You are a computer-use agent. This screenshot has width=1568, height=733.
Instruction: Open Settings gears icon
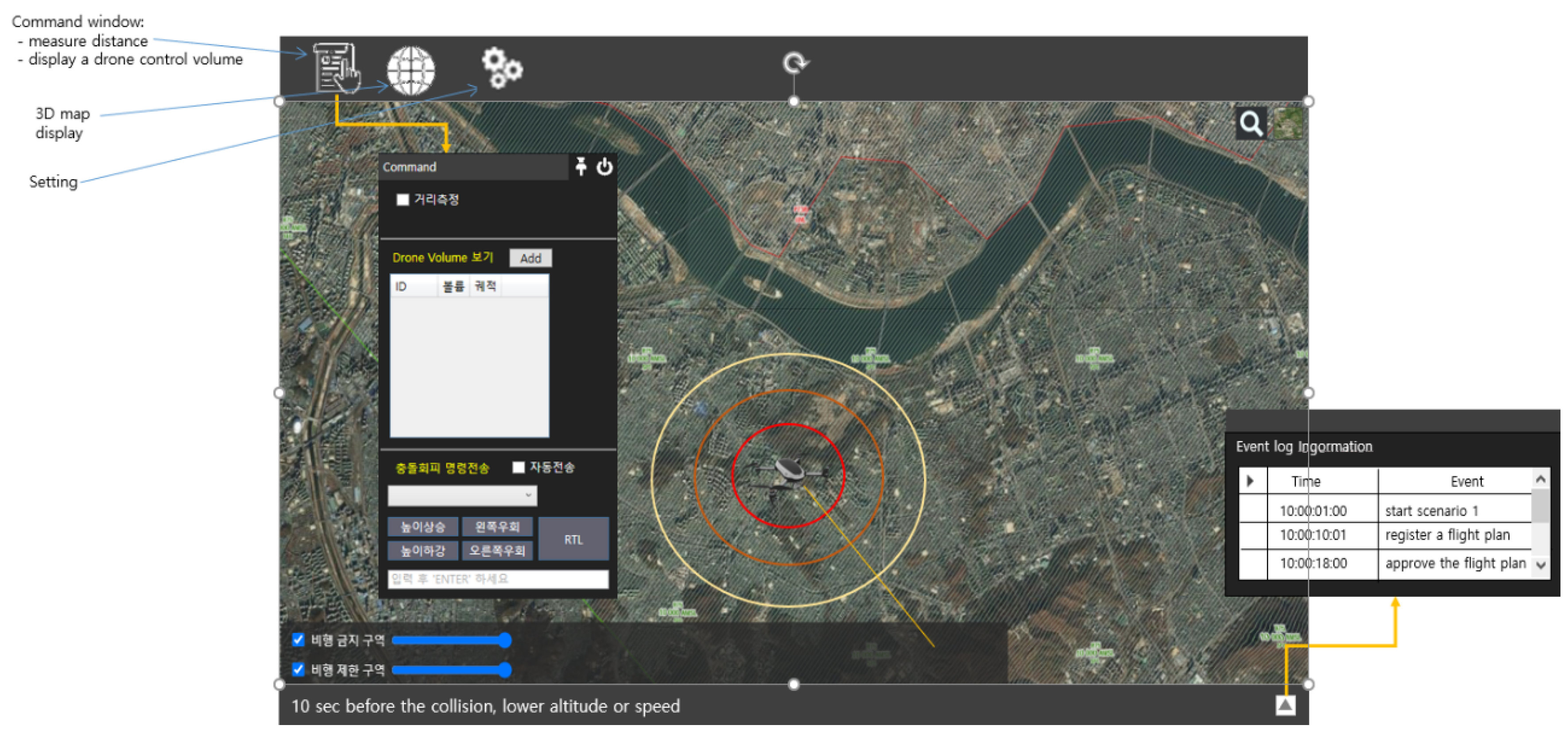pyautogui.click(x=501, y=68)
